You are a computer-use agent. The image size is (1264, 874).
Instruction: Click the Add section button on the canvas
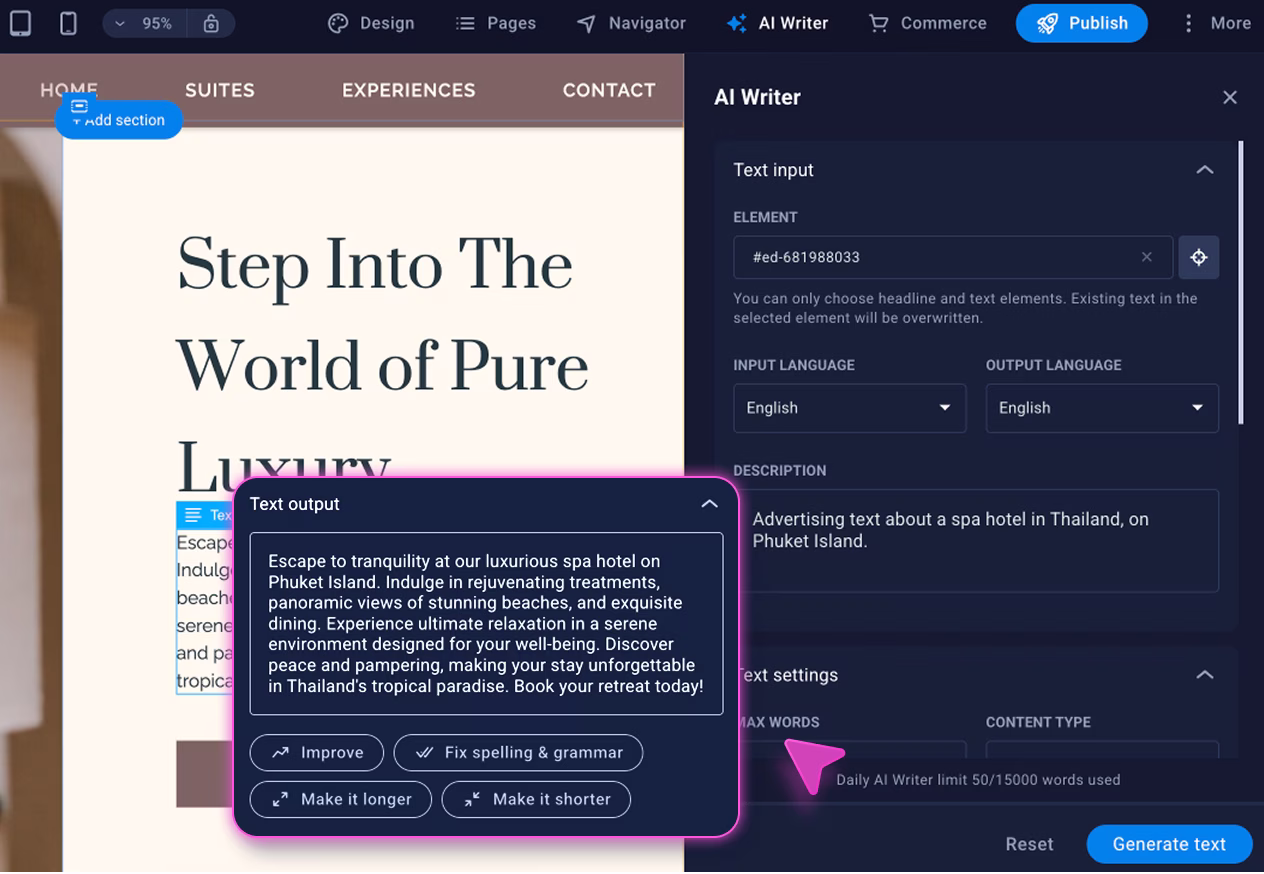(118, 118)
